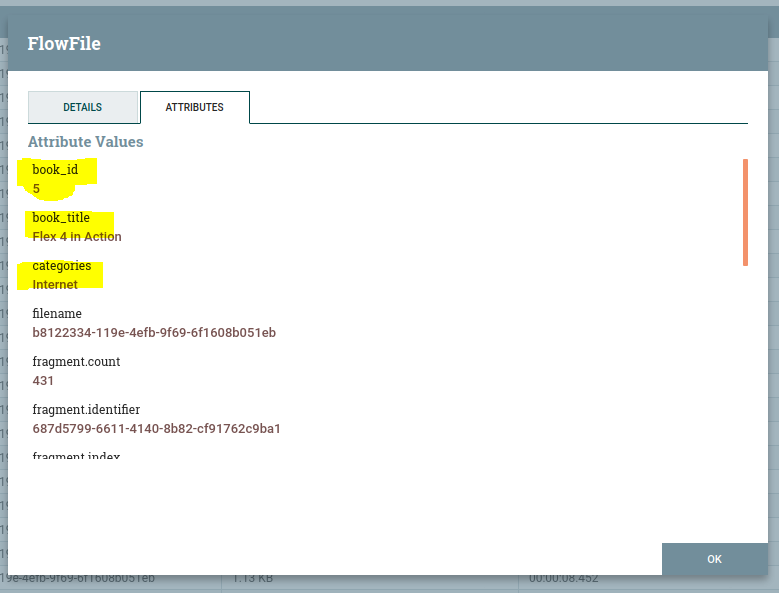Click the FlowFile dialog title
The width and height of the screenshot is (779, 593).
tap(64, 44)
